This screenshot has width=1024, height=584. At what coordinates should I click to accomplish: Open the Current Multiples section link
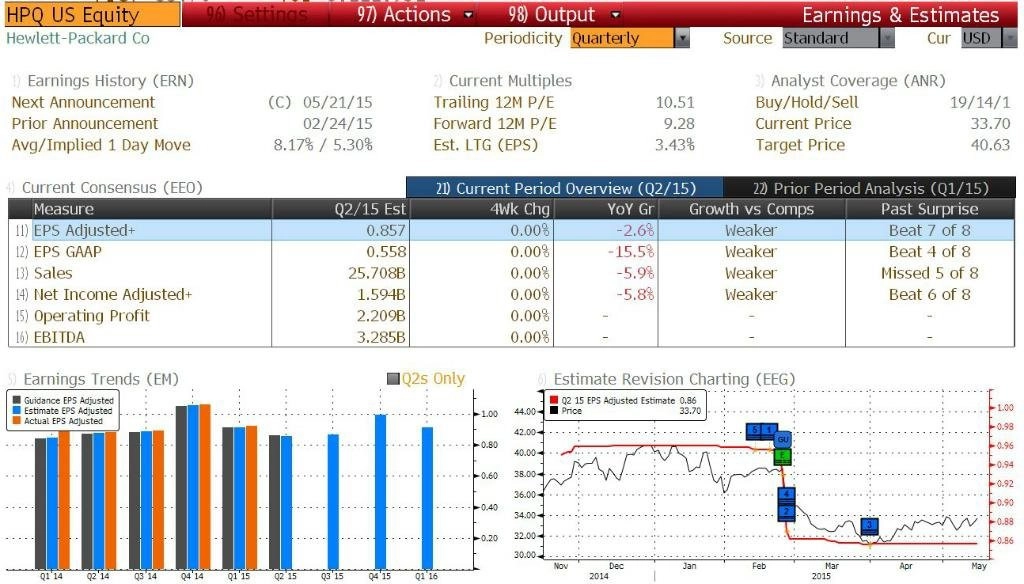(510, 81)
